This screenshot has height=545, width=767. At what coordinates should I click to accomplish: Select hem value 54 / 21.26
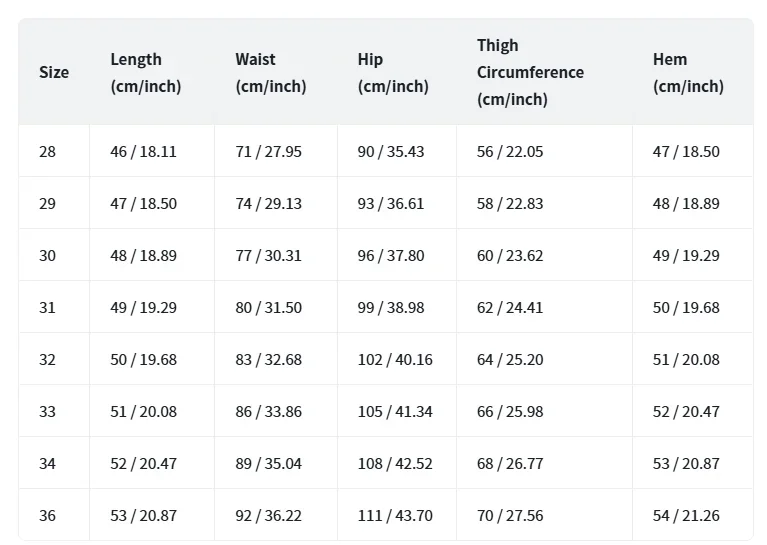[x=686, y=516]
